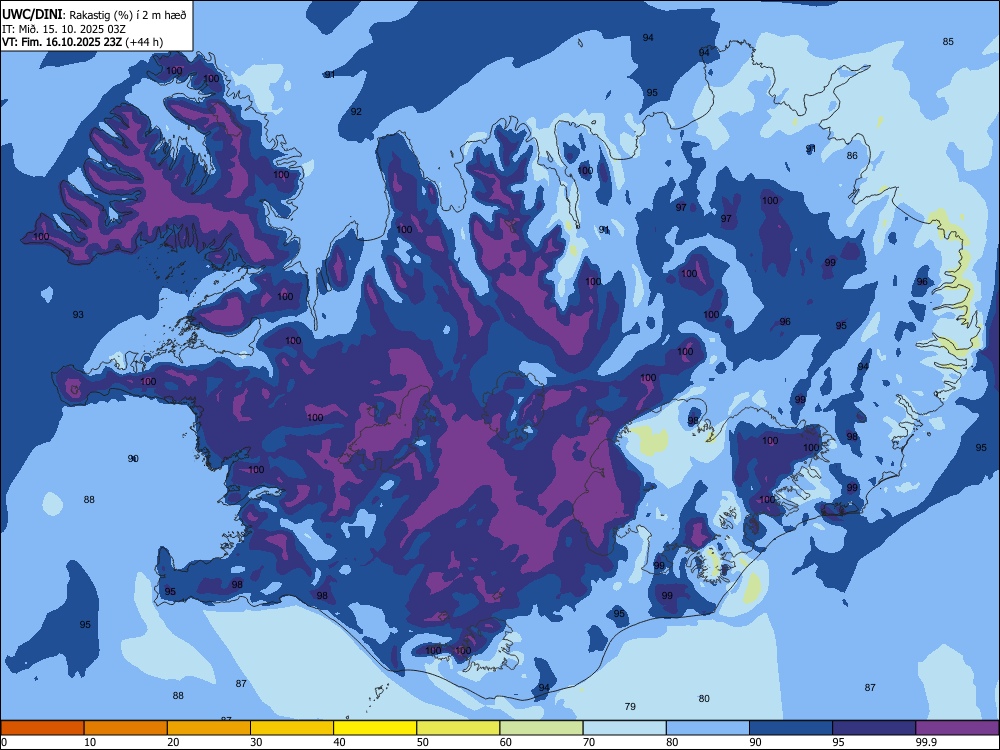Pick the golden 30–40 legend swatch
The width and height of the screenshot is (1000, 750).
point(292,728)
